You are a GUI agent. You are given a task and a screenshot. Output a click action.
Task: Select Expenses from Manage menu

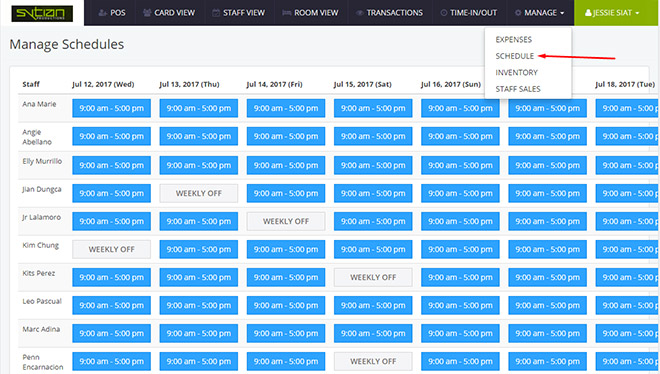[514, 40]
